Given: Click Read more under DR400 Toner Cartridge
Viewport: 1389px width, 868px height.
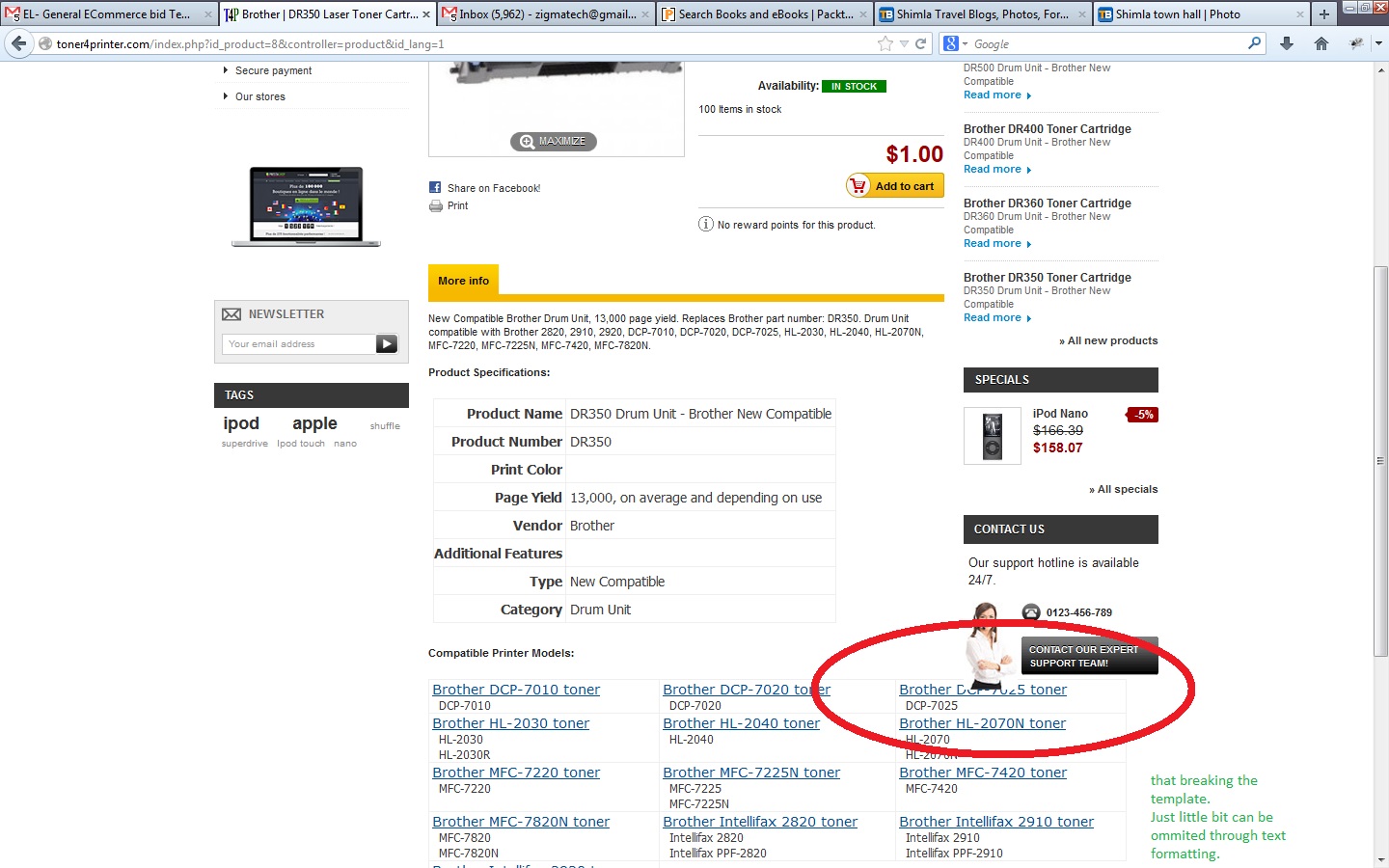Looking at the screenshot, I should pyautogui.click(x=997, y=169).
